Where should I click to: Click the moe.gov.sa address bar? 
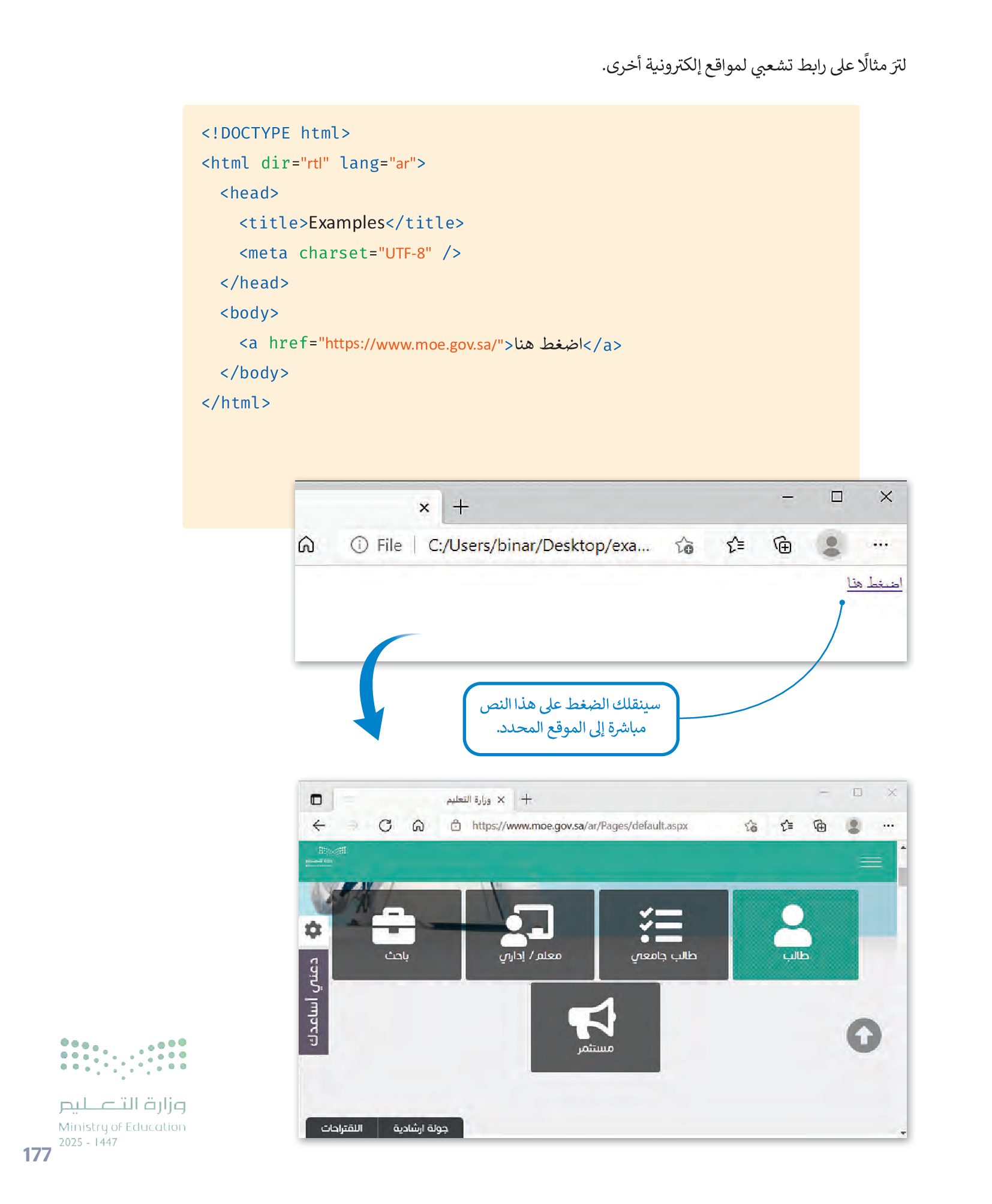click(579, 826)
